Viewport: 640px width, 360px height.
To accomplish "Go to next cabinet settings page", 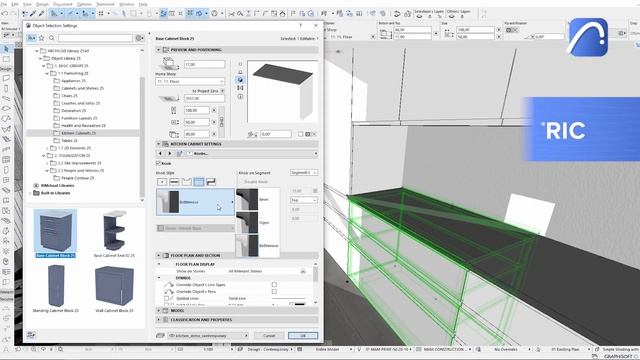I will (x=169, y=153).
